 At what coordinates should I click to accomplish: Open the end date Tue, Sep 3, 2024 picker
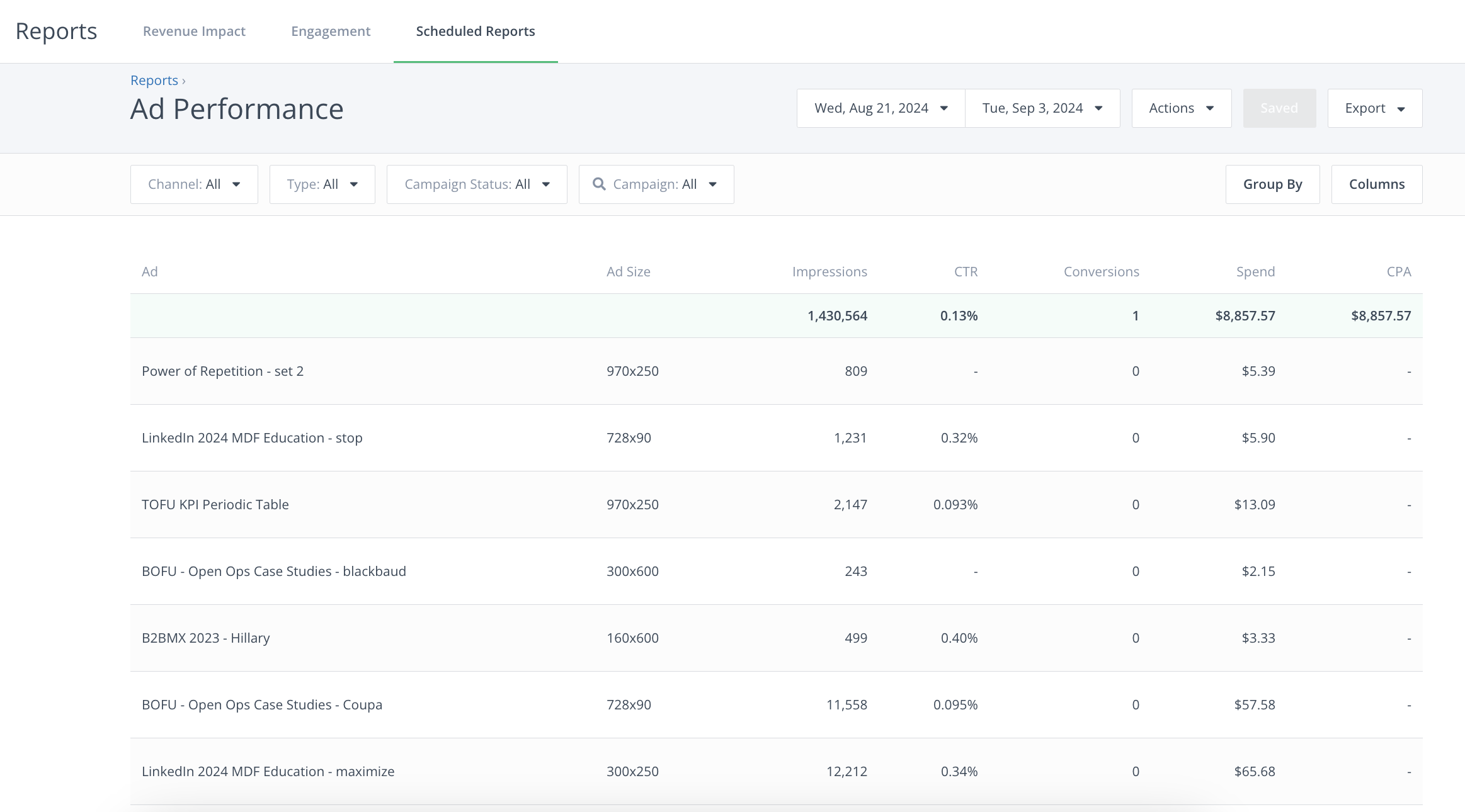coord(1042,108)
